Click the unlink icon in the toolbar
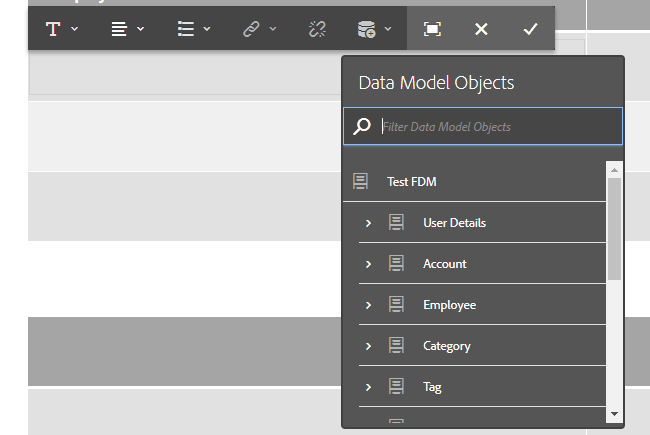 click(x=317, y=29)
